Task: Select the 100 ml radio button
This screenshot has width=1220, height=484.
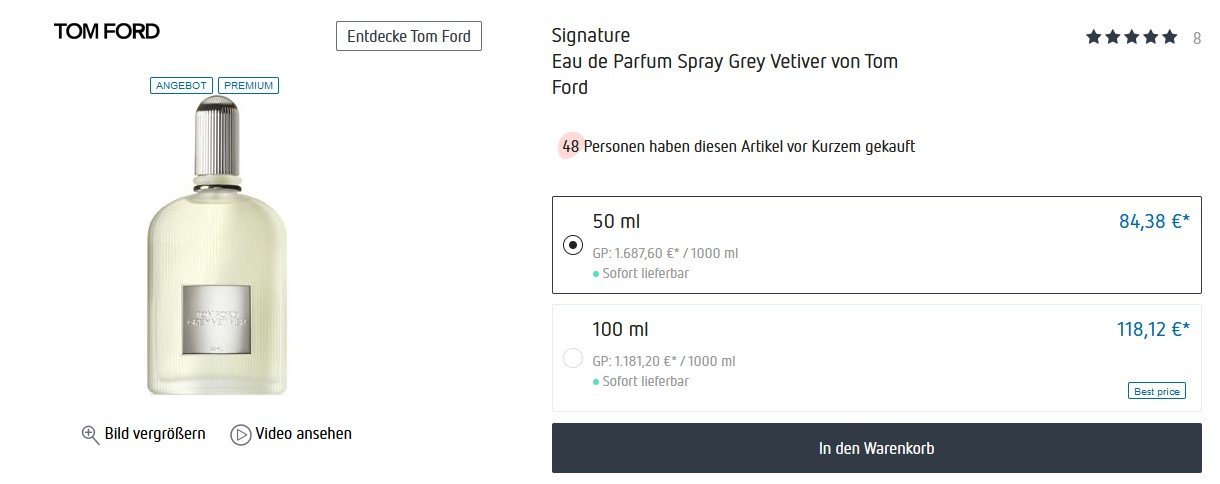Action: tap(573, 357)
